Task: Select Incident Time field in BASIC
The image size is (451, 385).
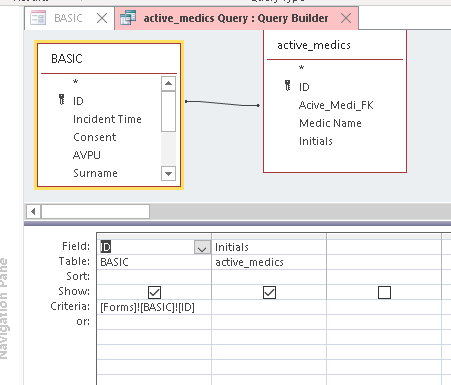Action: [107, 119]
